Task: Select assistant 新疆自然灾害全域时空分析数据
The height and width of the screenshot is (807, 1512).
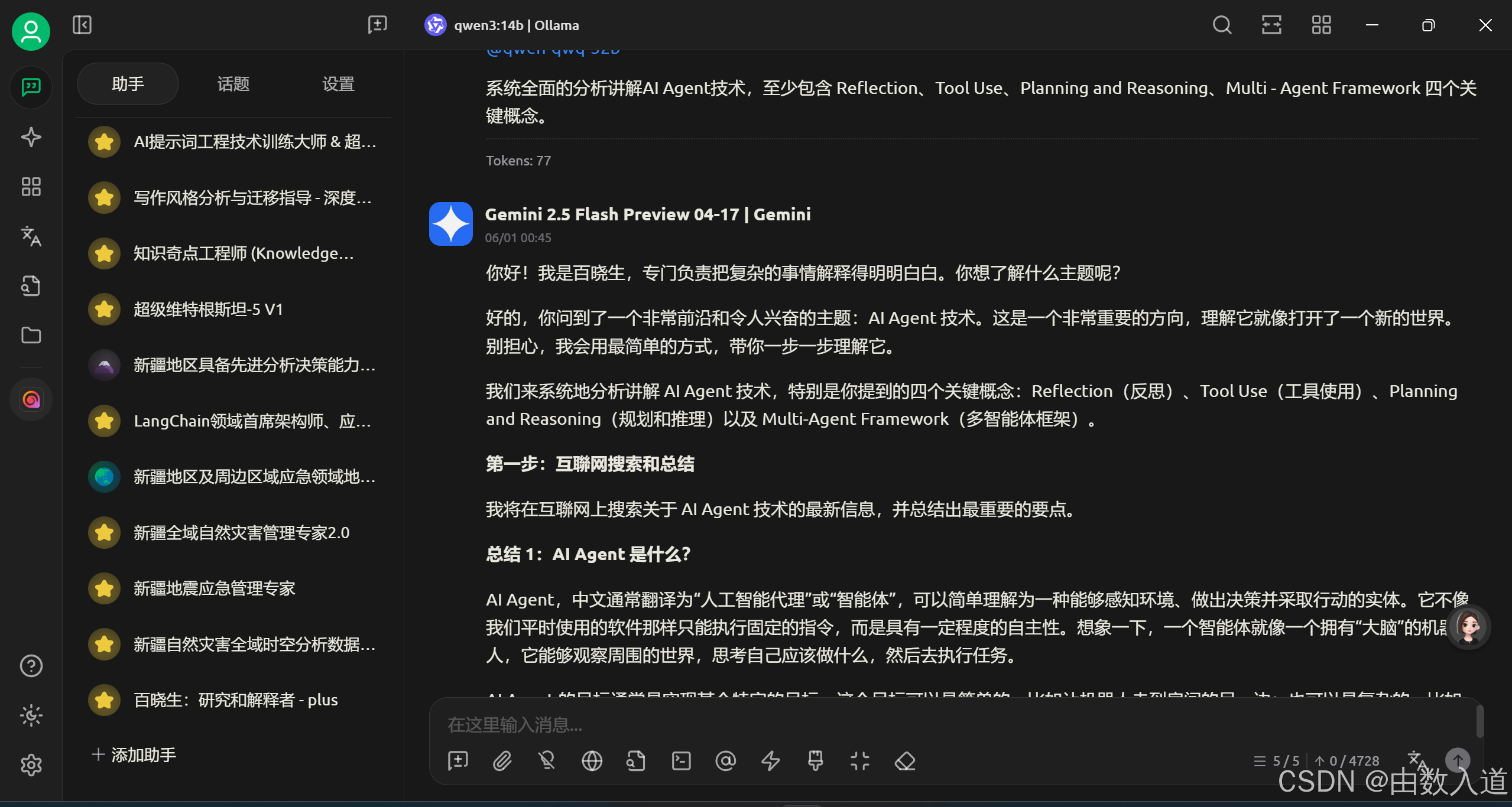Action: pyautogui.click(x=233, y=644)
